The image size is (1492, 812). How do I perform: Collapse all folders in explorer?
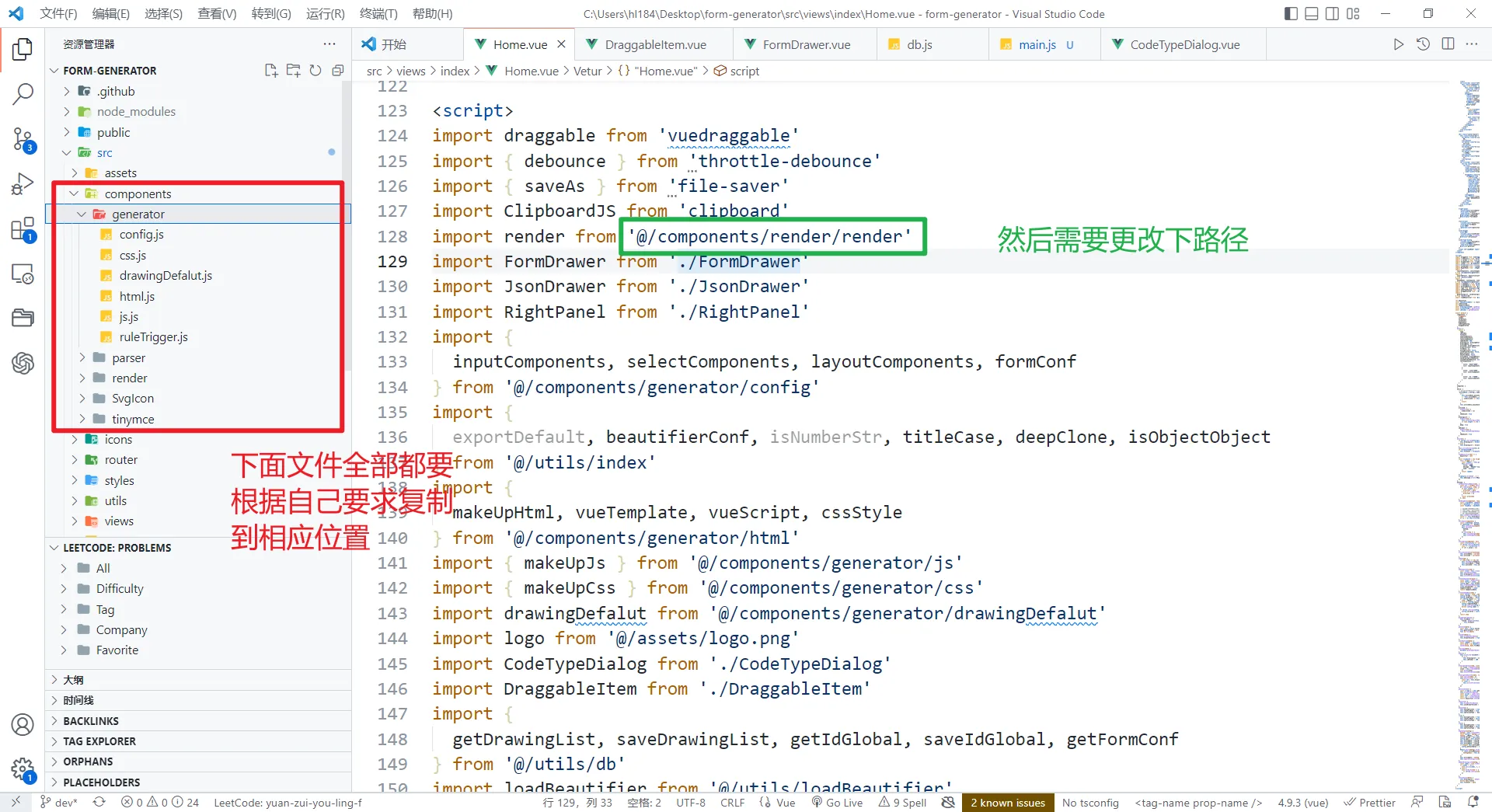tap(337, 71)
